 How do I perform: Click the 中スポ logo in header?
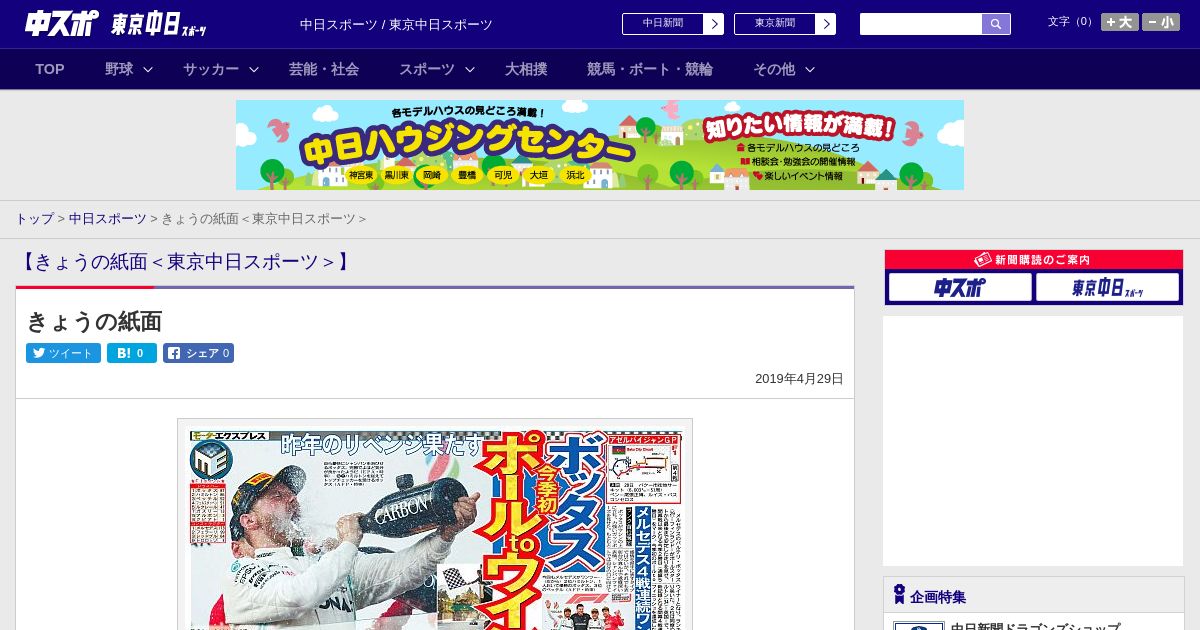(61, 23)
